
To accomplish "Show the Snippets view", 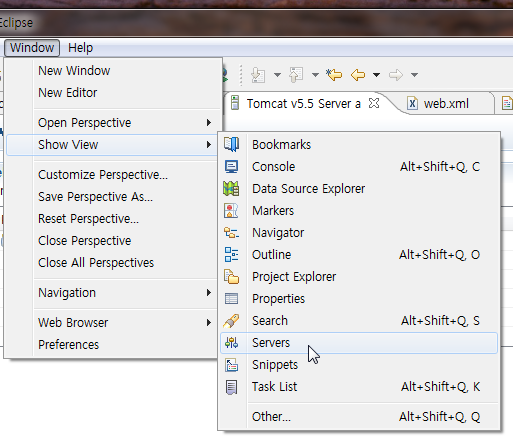I will pyautogui.click(x=359, y=365).
